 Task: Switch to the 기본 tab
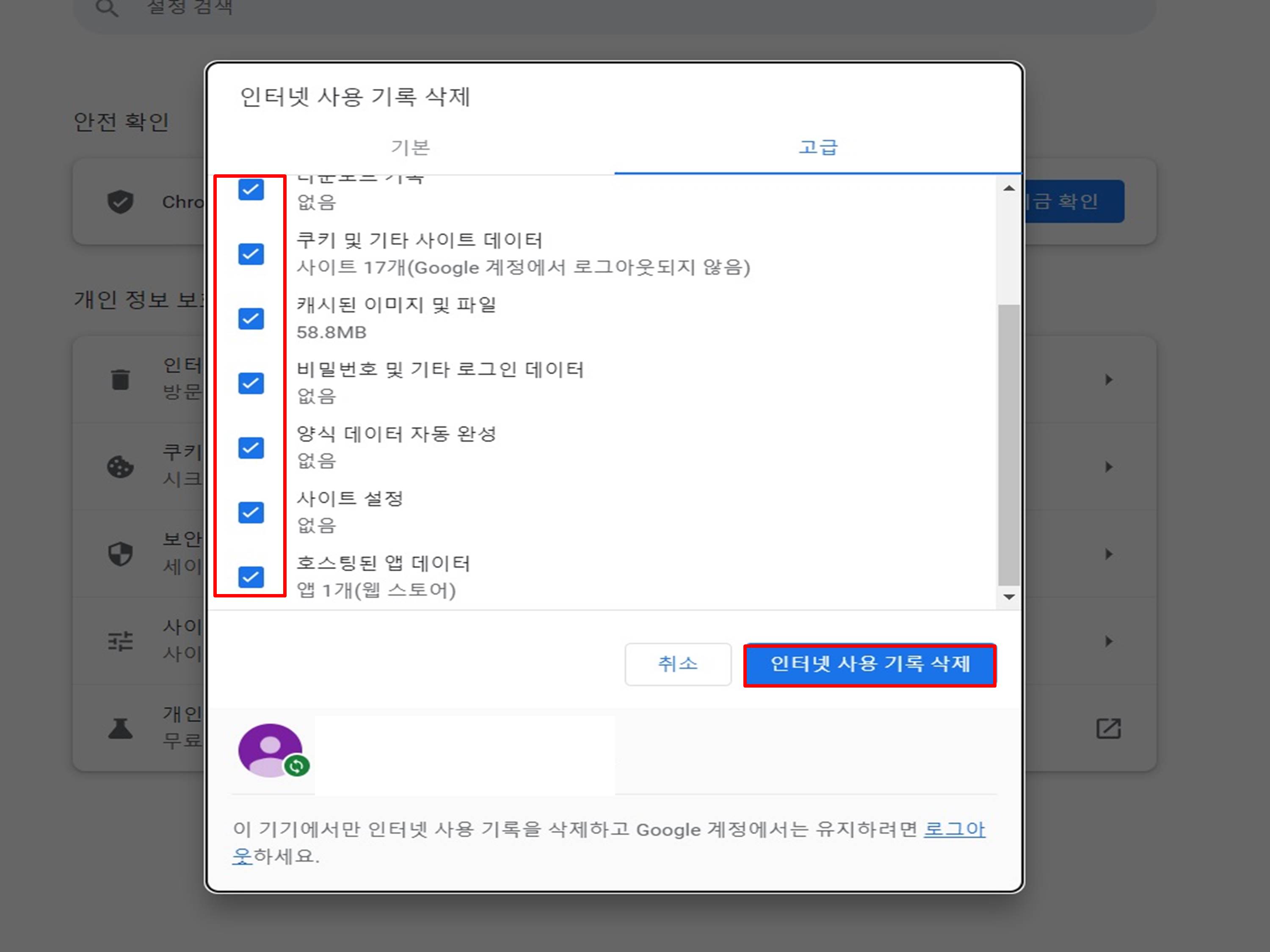(x=411, y=148)
